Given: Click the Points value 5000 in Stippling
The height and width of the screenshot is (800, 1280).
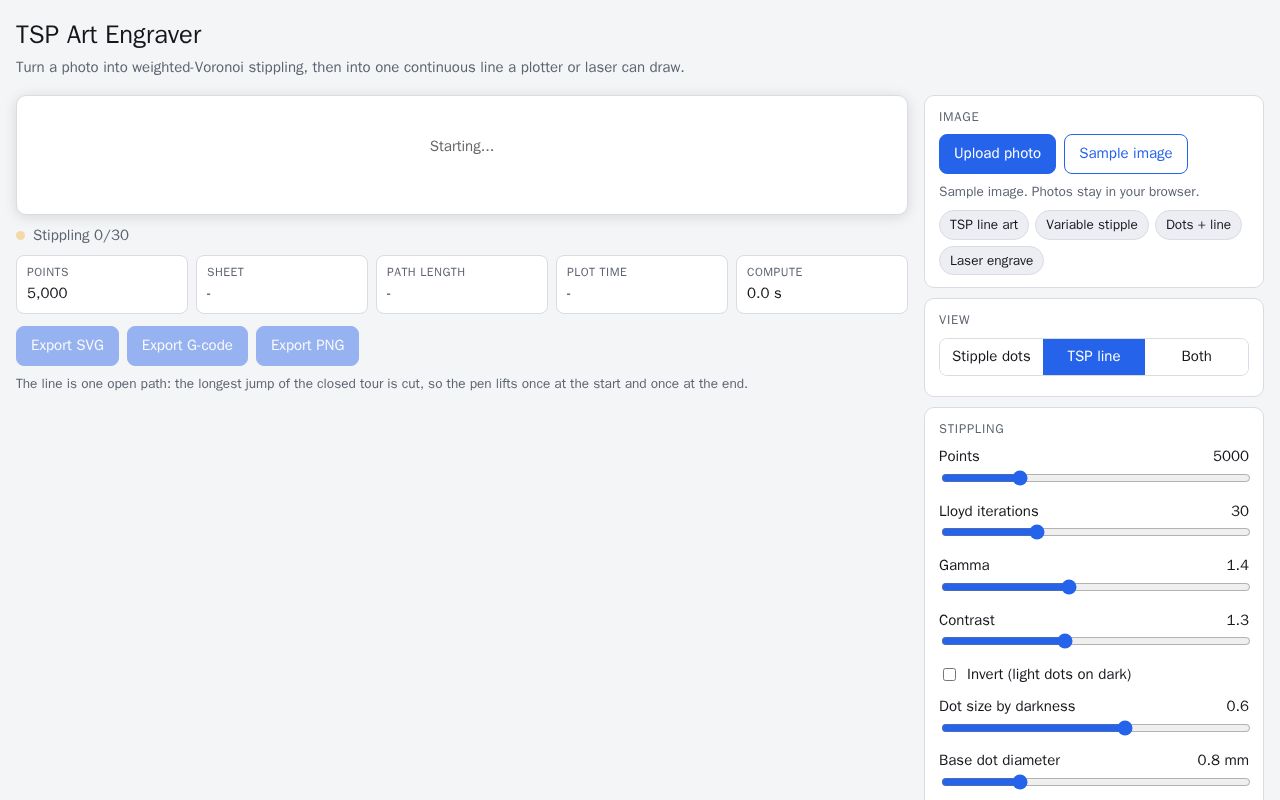Looking at the screenshot, I should click(x=1231, y=456).
